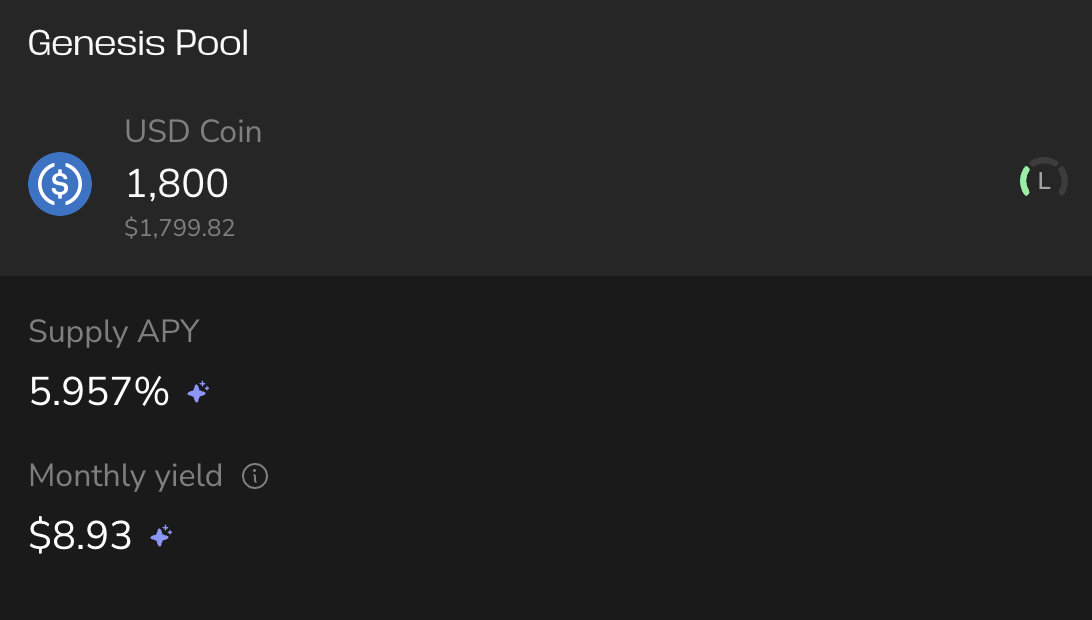This screenshot has width=1092, height=620.
Task: Click the Supply APY label
Action: [x=114, y=331]
